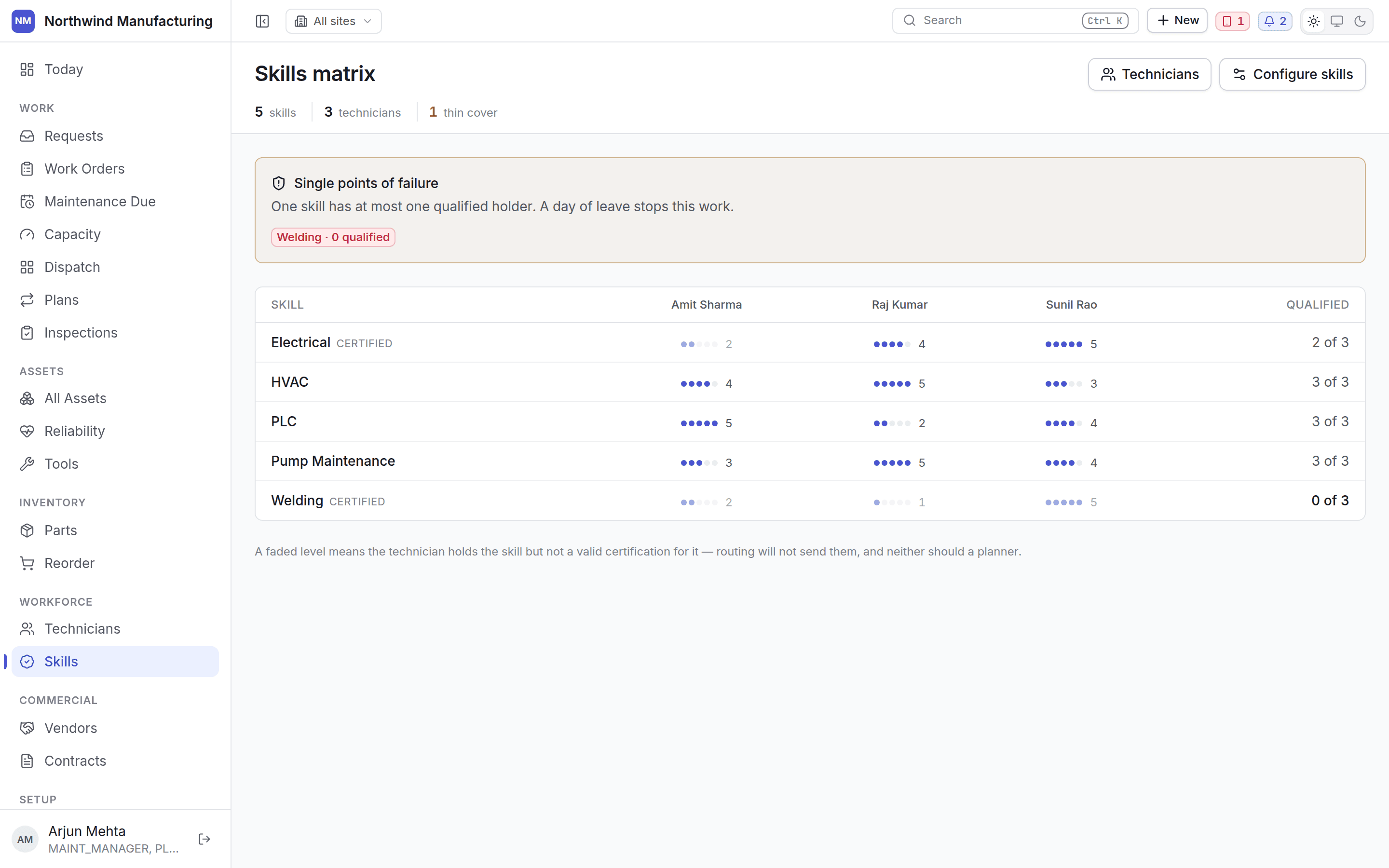Switch to system theme monitor icon
The height and width of the screenshot is (868, 1389).
[x=1337, y=21]
